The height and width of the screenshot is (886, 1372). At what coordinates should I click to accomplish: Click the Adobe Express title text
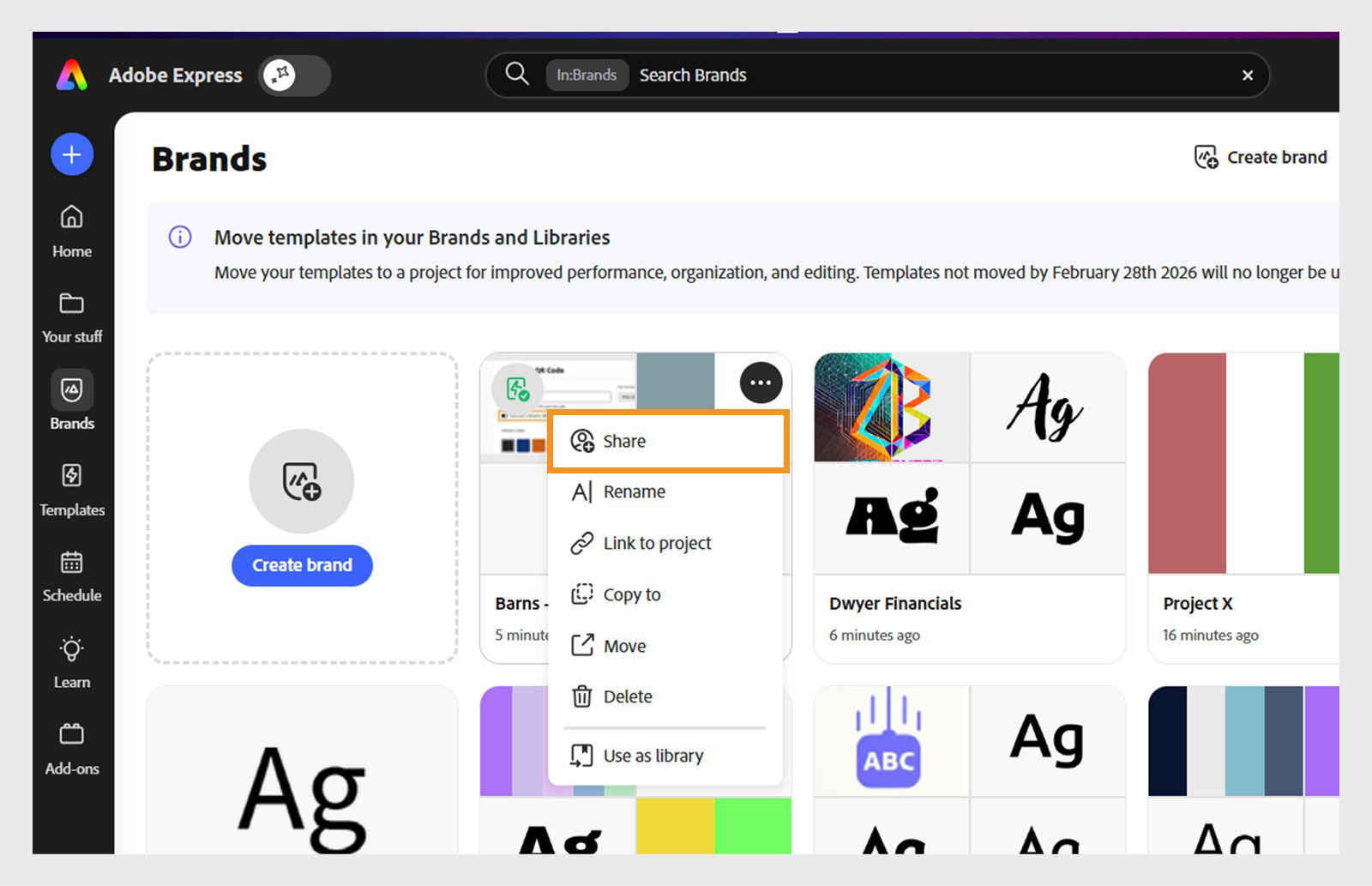click(176, 75)
